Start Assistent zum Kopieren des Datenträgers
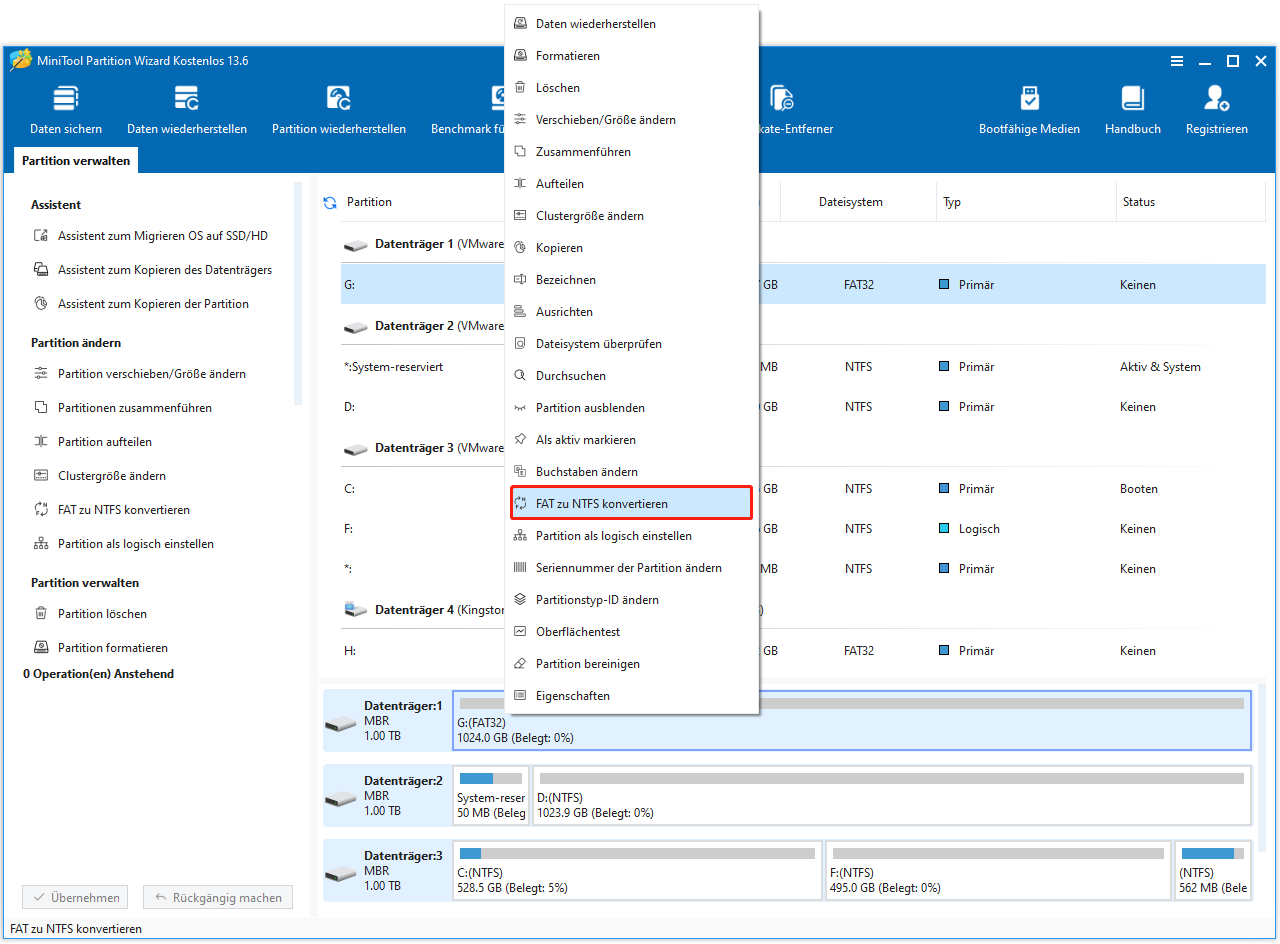This screenshot has width=1280, height=944. (x=153, y=270)
